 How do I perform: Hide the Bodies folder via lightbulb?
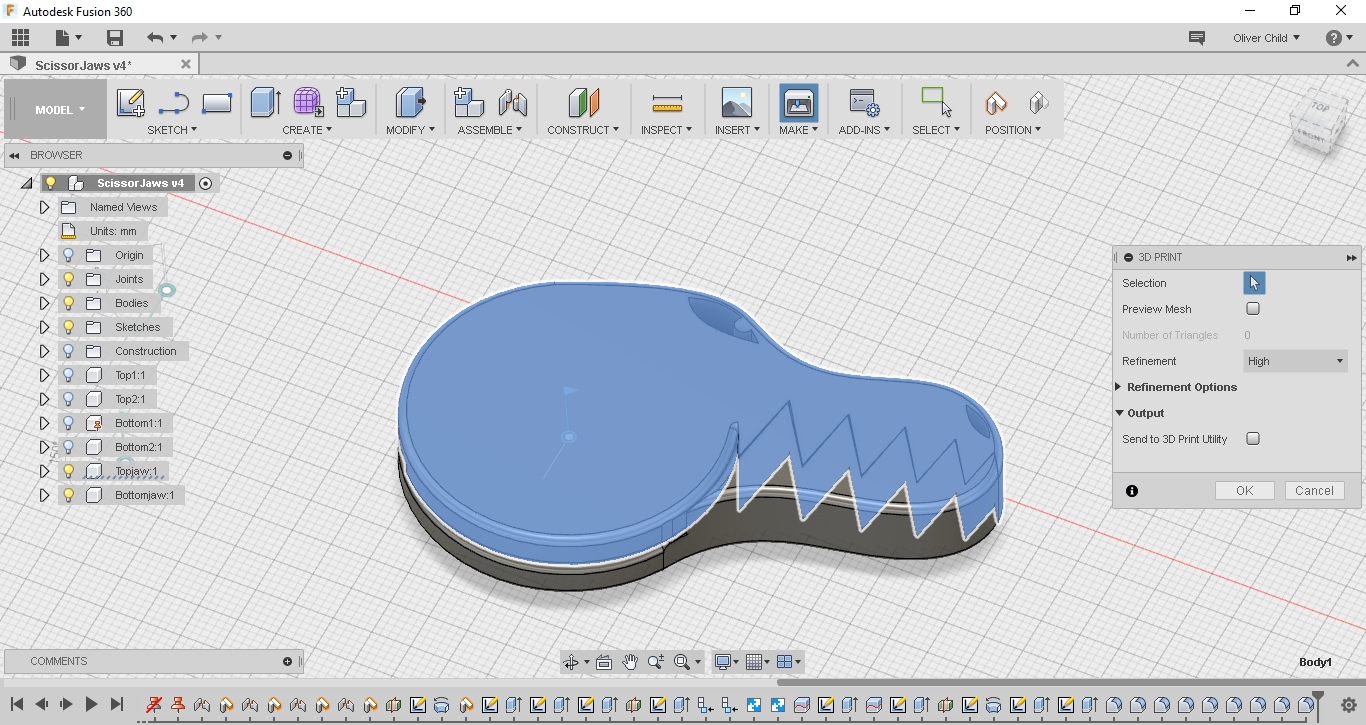[69, 303]
